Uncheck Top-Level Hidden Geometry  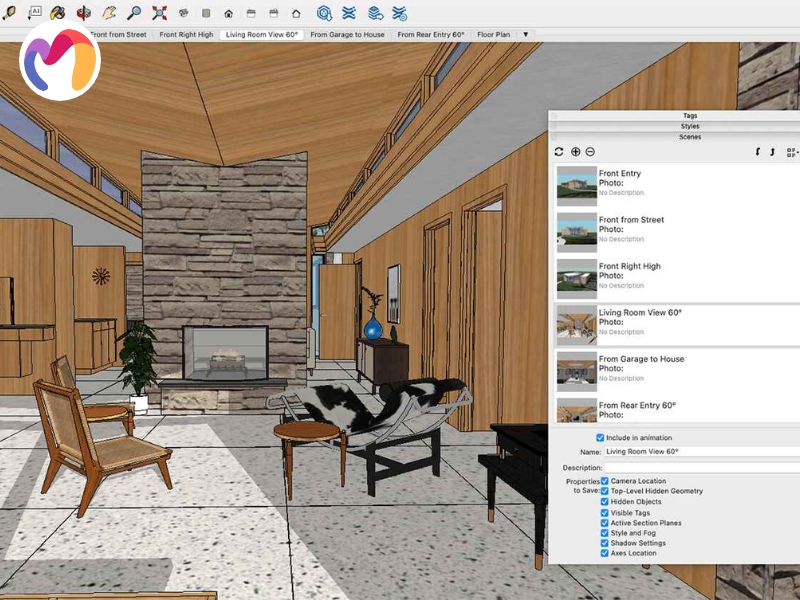[x=605, y=491]
